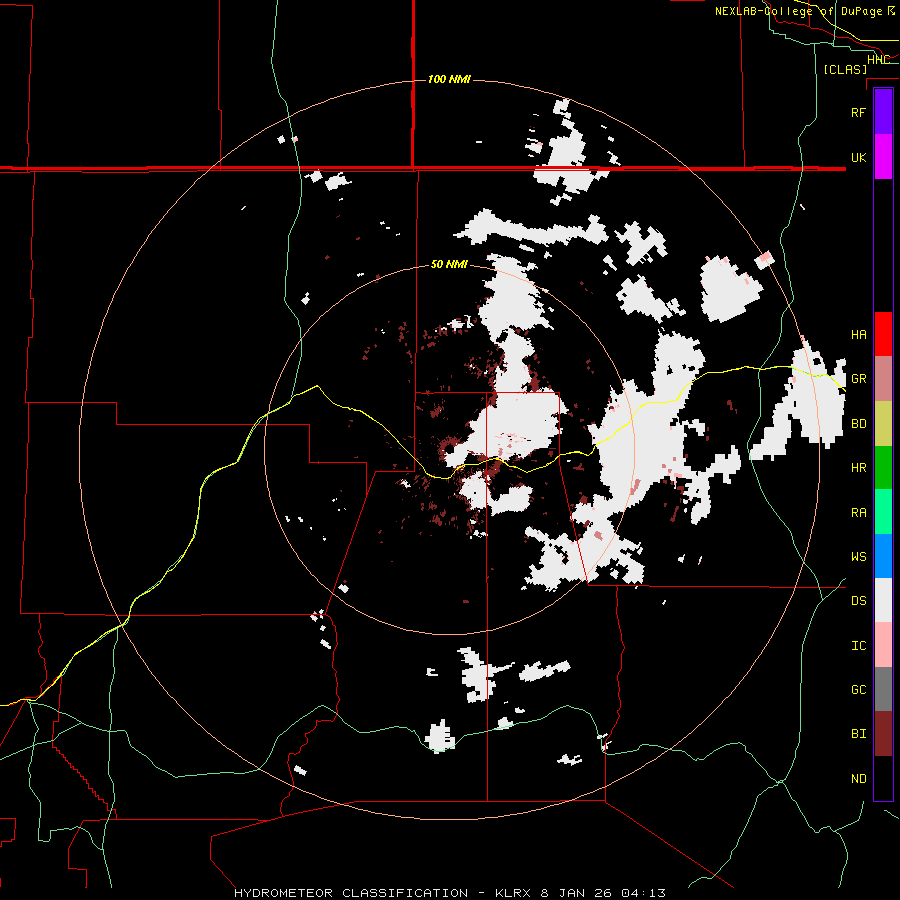Click the 'NEXLAB-College of DuPage' title text
The height and width of the screenshot is (900, 900).
(x=798, y=11)
